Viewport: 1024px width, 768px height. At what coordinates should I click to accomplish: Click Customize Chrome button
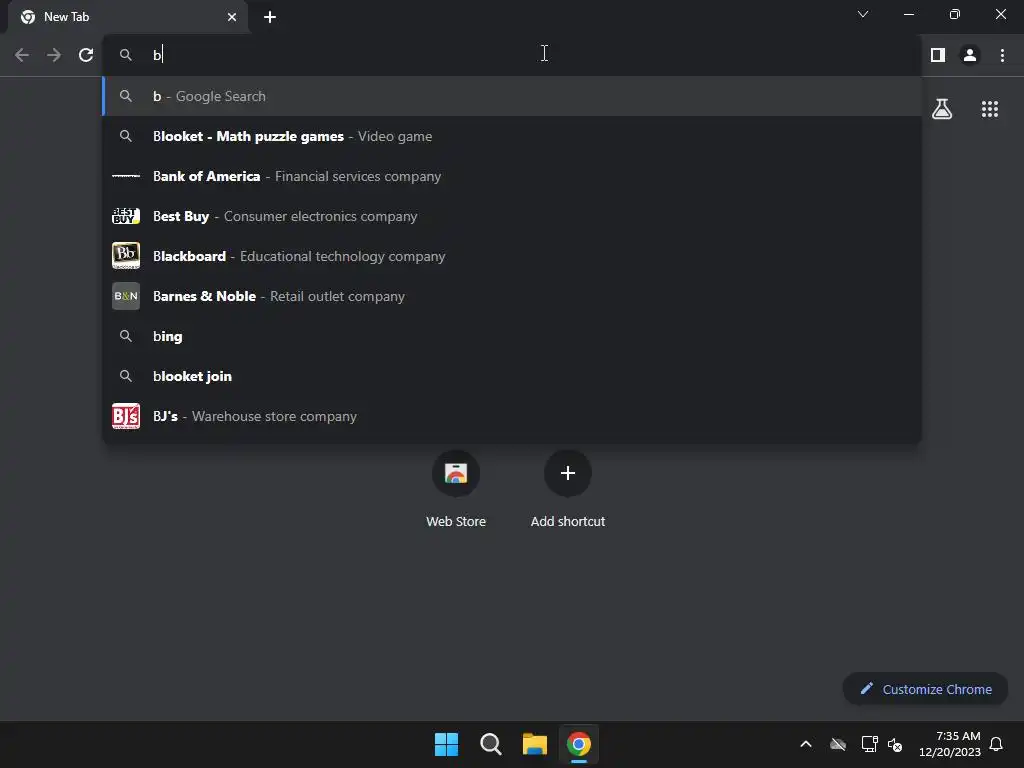925,689
